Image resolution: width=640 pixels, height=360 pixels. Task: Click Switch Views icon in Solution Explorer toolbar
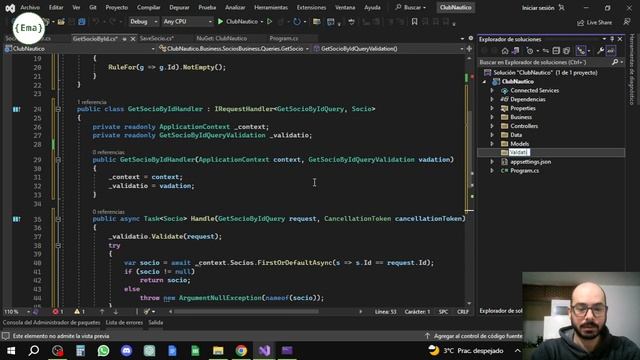click(x=516, y=51)
